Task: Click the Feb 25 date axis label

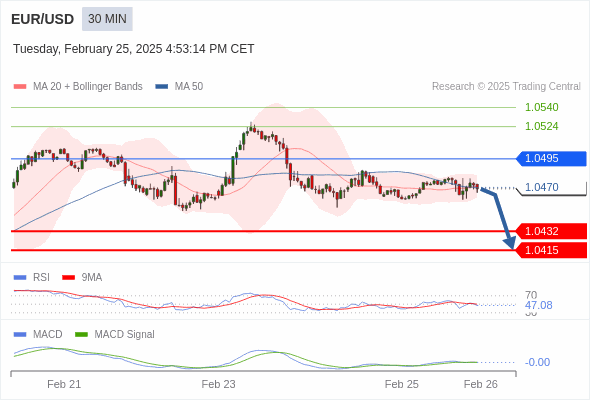Action: tap(401, 384)
